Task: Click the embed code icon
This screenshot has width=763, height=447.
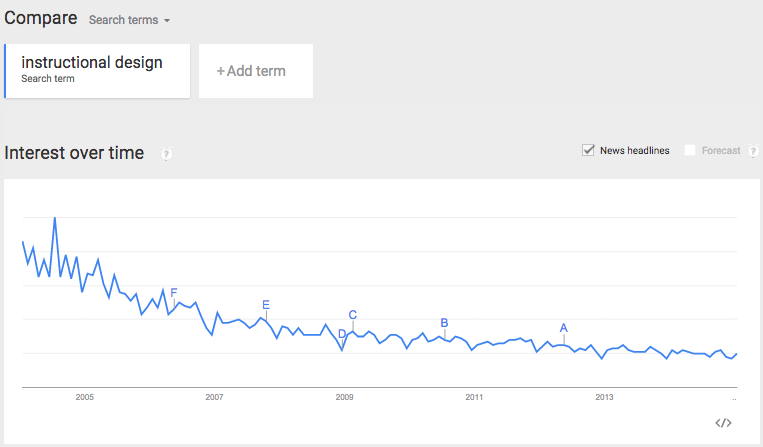Action: point(724,423)
